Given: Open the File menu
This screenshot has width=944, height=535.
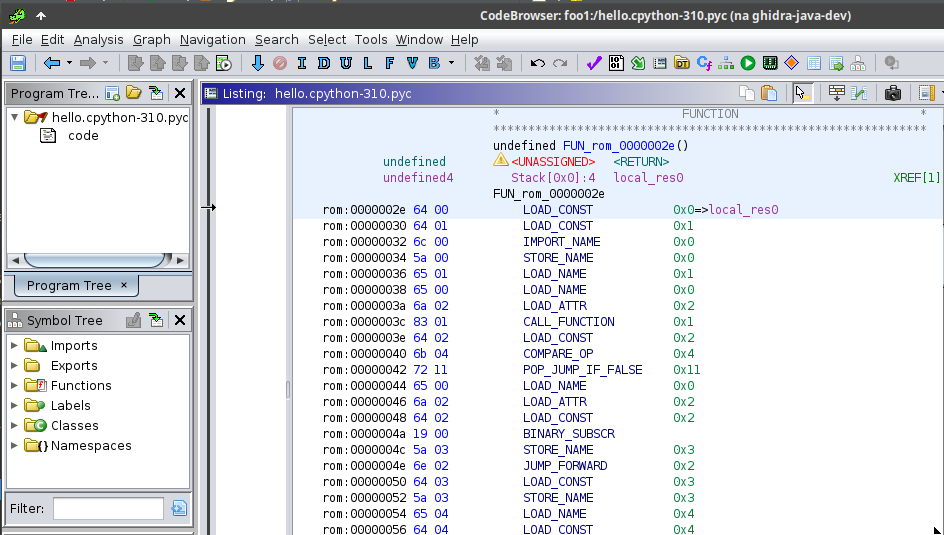Looking at the screenshot, I should click(x=22, y=40).
